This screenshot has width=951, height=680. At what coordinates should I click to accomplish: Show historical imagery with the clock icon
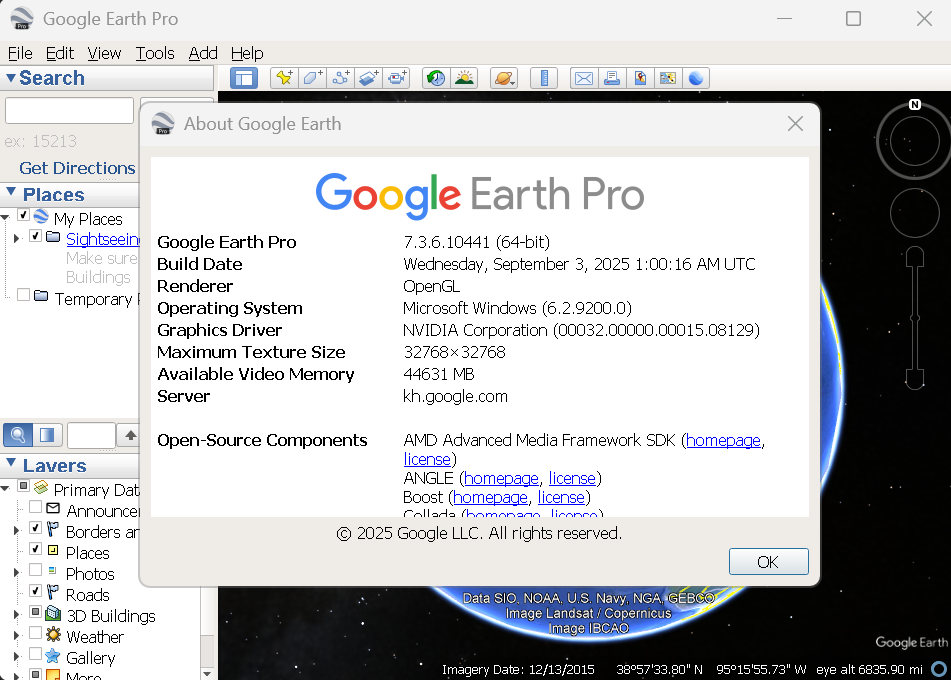[436, 78]
